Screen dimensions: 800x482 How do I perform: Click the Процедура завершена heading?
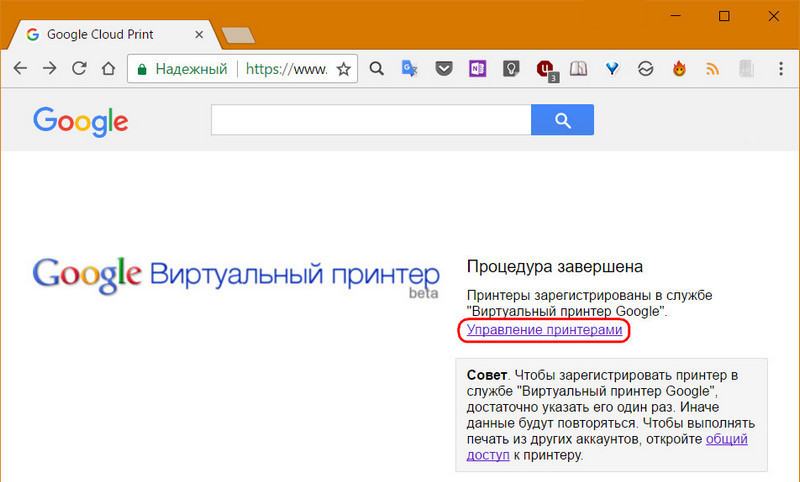(555, 266)
